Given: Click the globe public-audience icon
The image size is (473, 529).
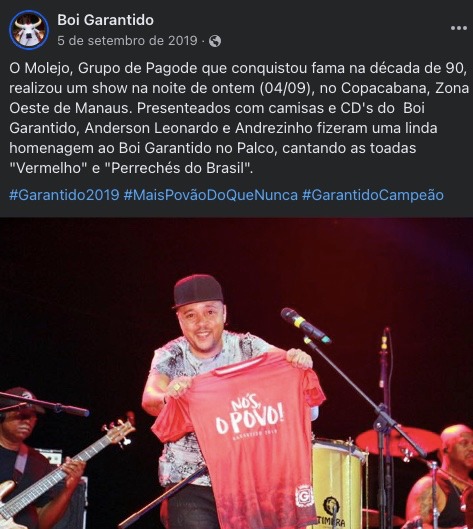Looking at the screenshot, I should coord(215,41).
